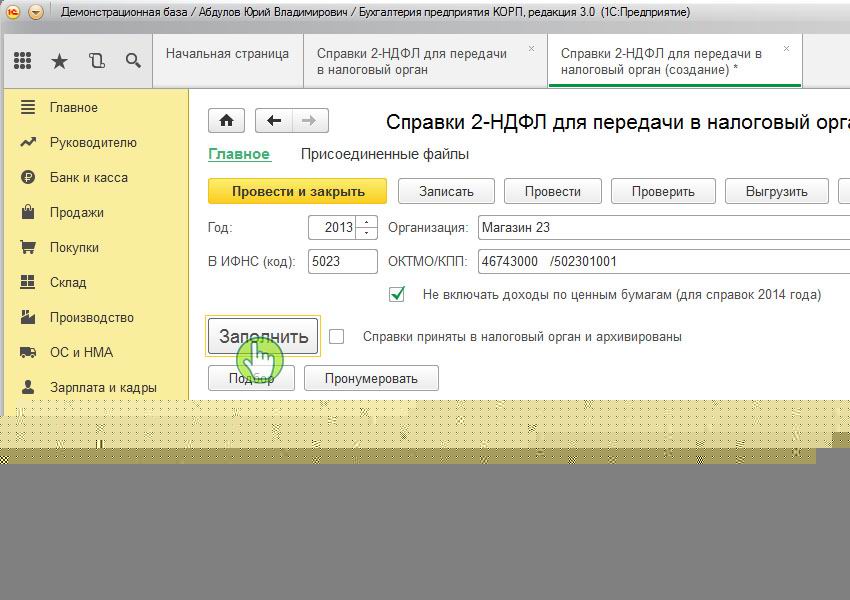The height and width of the screenshot is (600, 850).
Task: Increase the year with stepper up arrow
Action: pos(367,222)
